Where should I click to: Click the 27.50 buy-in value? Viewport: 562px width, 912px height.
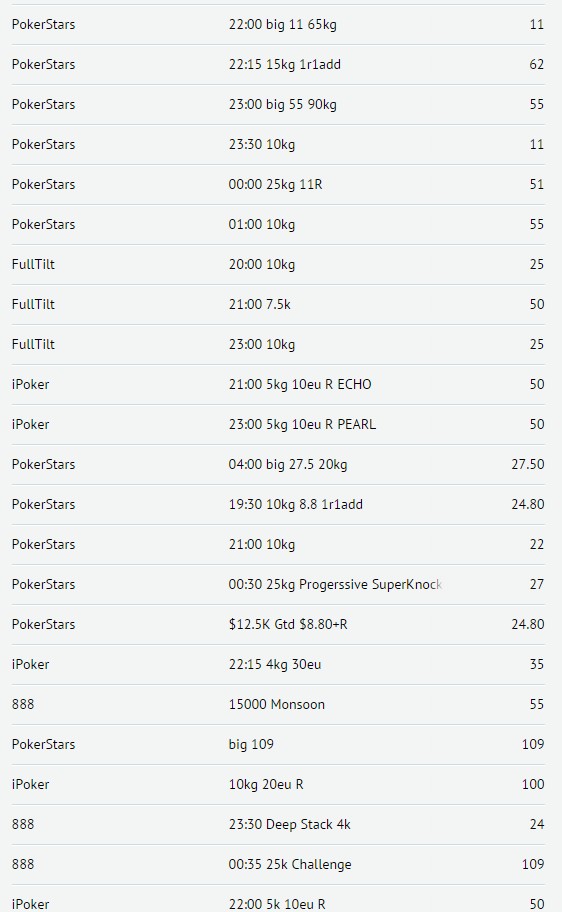[x=528, y=465]
